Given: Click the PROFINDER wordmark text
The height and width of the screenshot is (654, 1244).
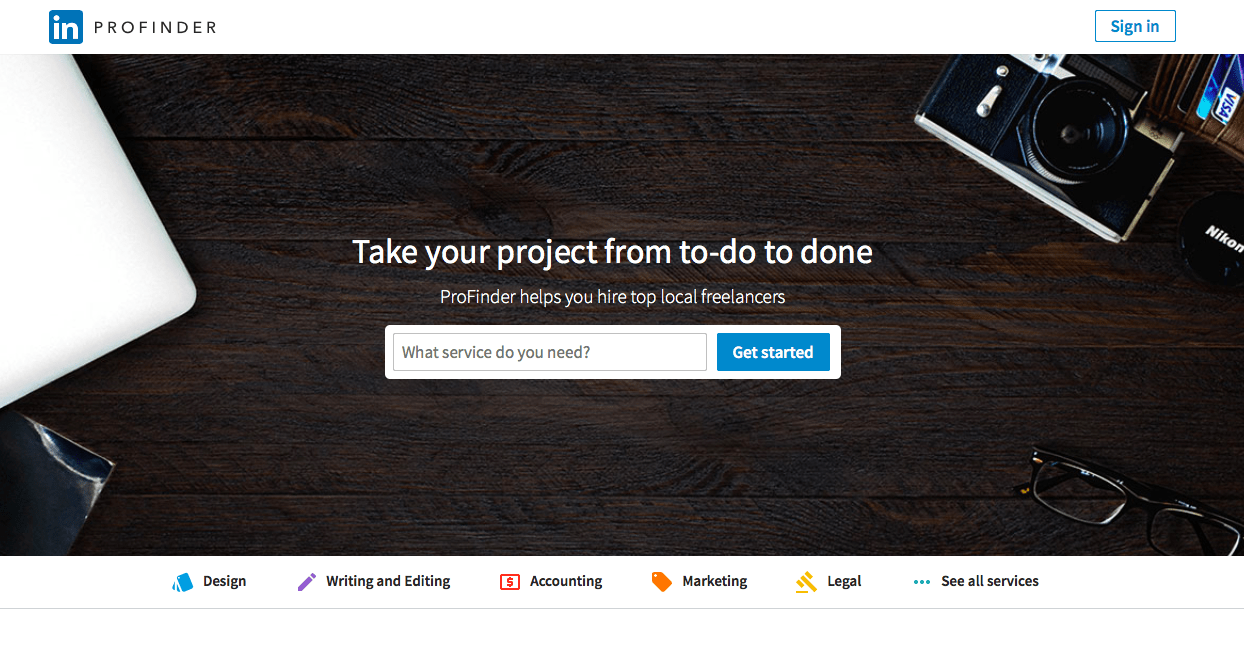Looking at the screenshot, I should pos(155,27).
